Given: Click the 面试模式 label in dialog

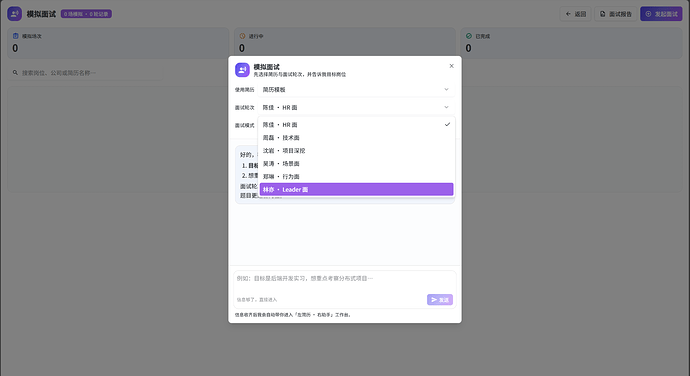Looking at the screenshot, I should [x=245, y=125].
